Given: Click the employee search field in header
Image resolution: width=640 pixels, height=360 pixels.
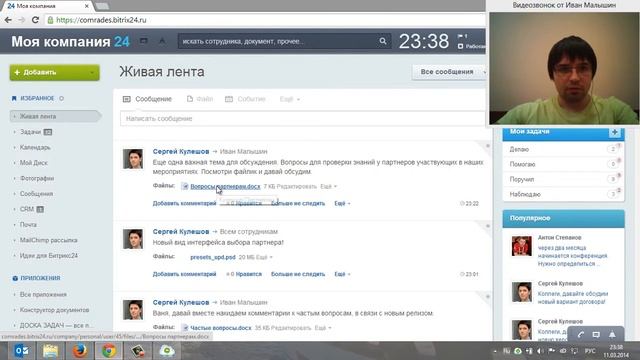Looking at the screenshot, I should [x=284, y=41].
